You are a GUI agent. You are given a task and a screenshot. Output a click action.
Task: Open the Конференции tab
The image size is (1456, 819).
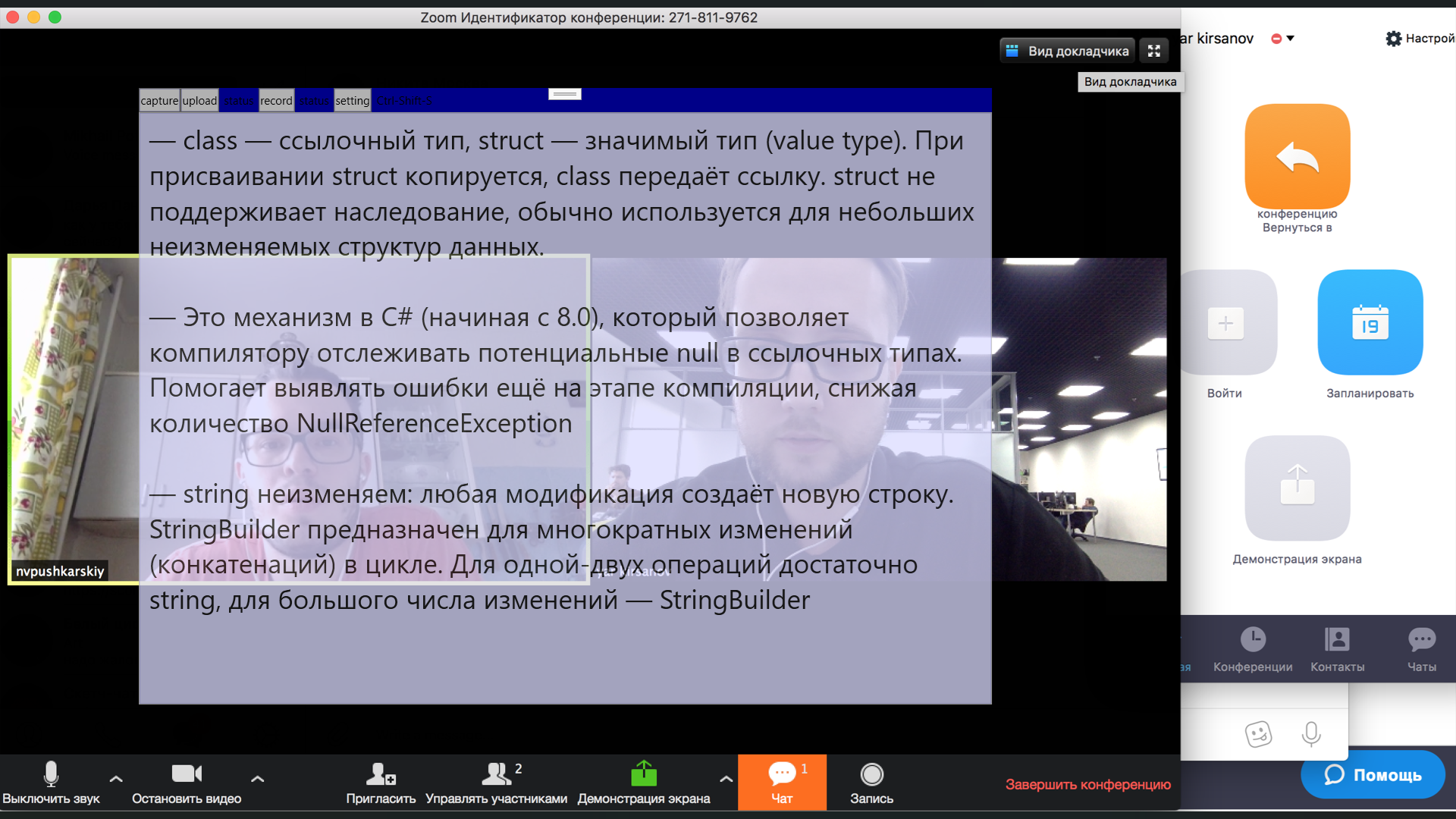pos(1253,650)
